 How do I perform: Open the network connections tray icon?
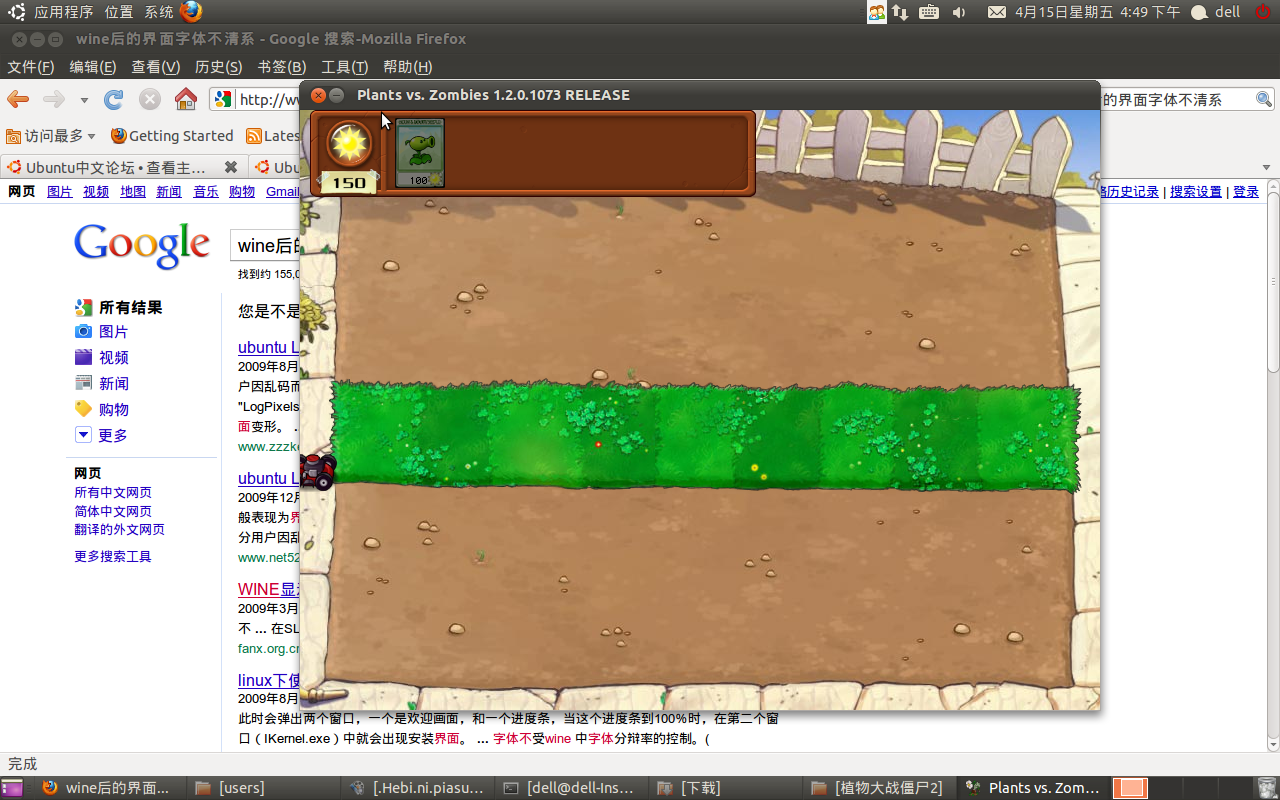901,12
